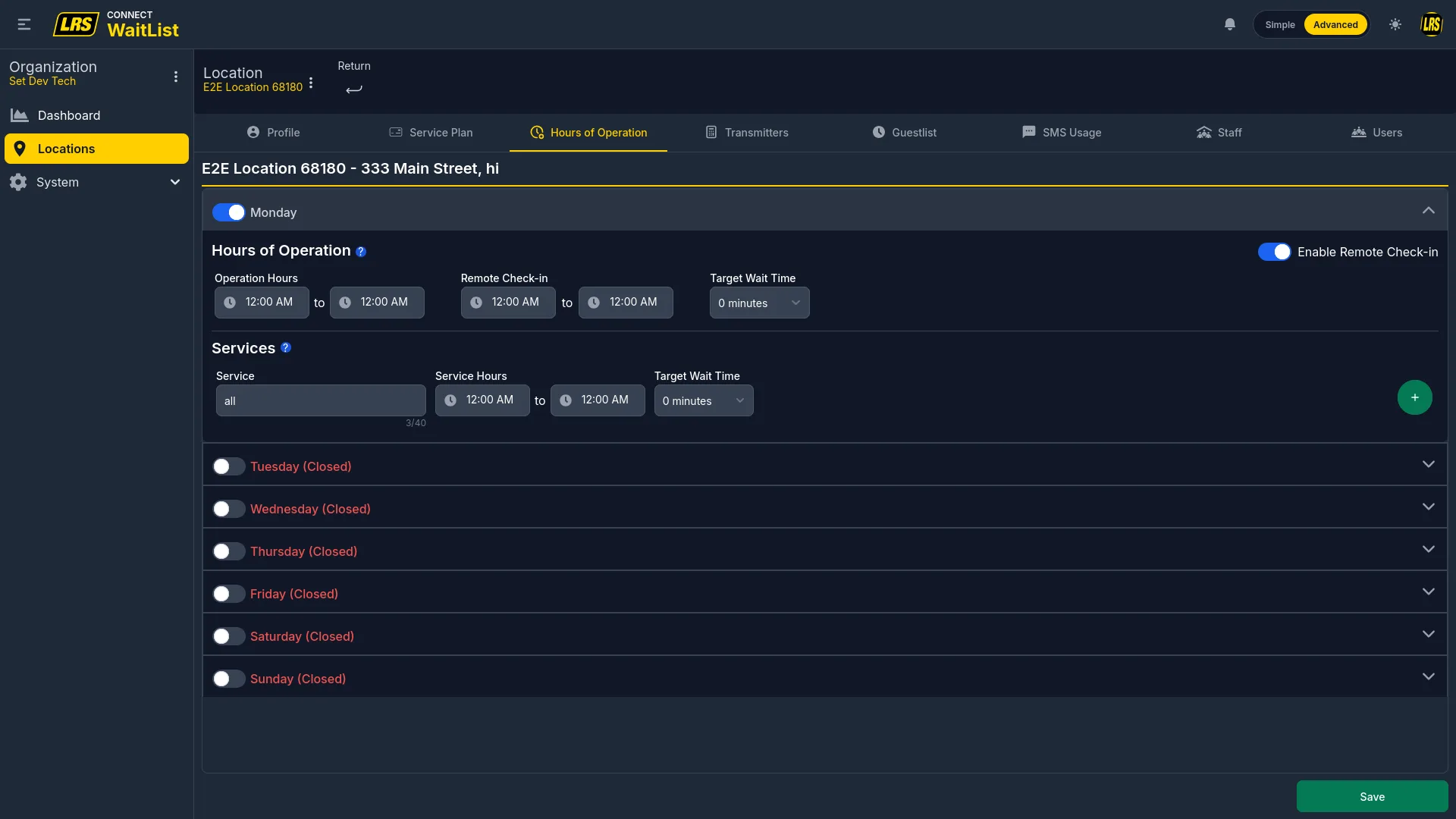Expand the Saturday section chevron
This screenshot has height=819, width=1456.
1429,634
